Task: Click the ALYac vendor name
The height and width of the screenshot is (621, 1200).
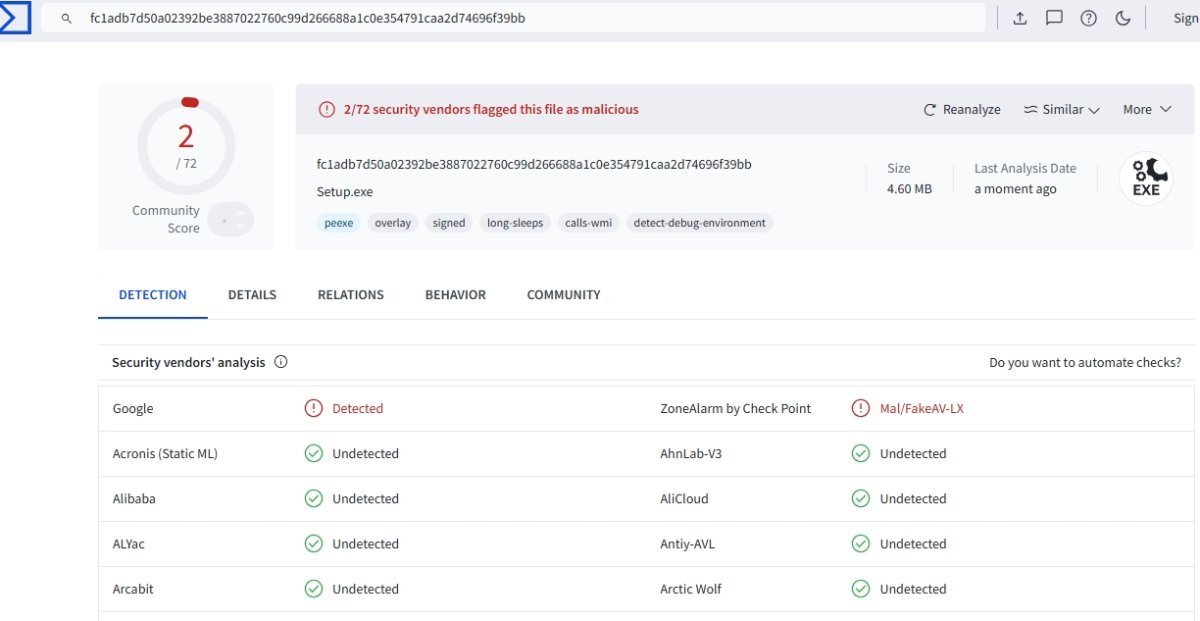Action: click(x=129, y=544)
